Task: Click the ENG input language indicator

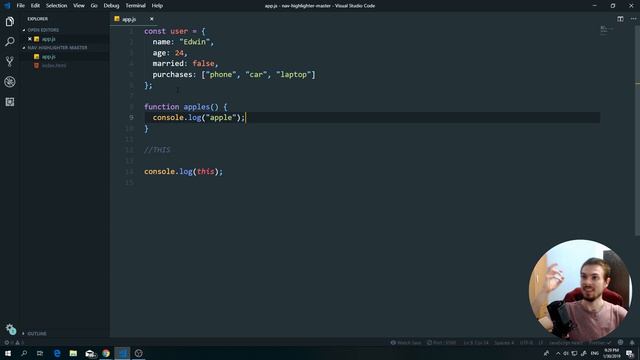Action: 595,353
